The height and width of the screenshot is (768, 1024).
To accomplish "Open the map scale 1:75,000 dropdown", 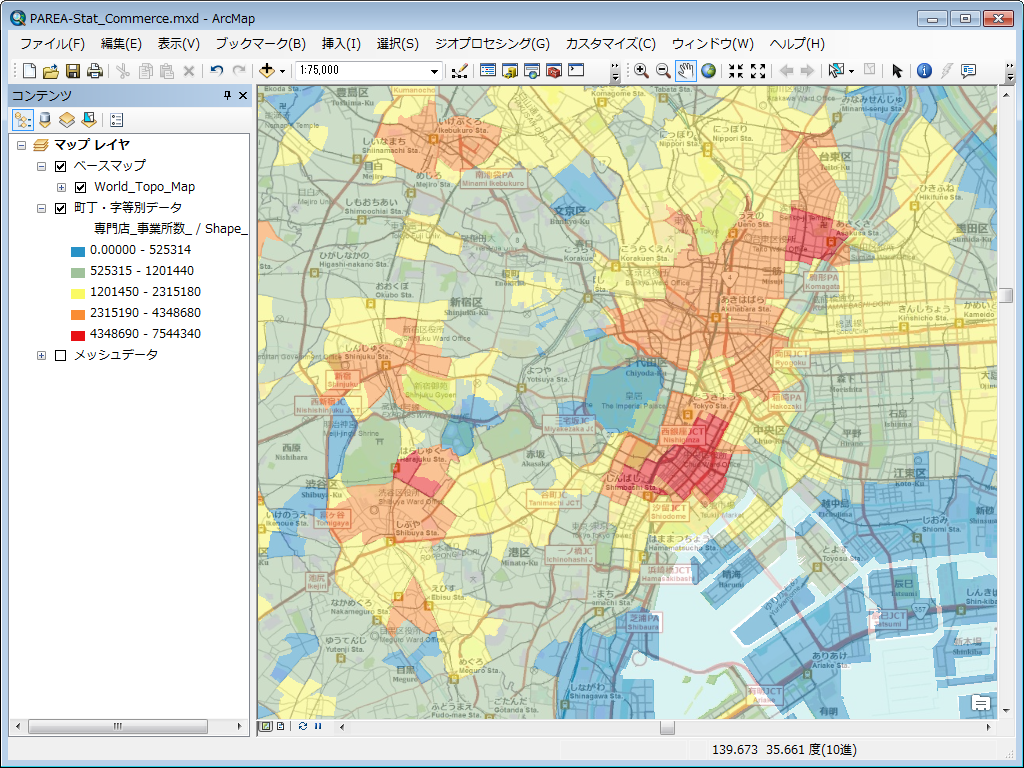I will [x=434, y=71].
